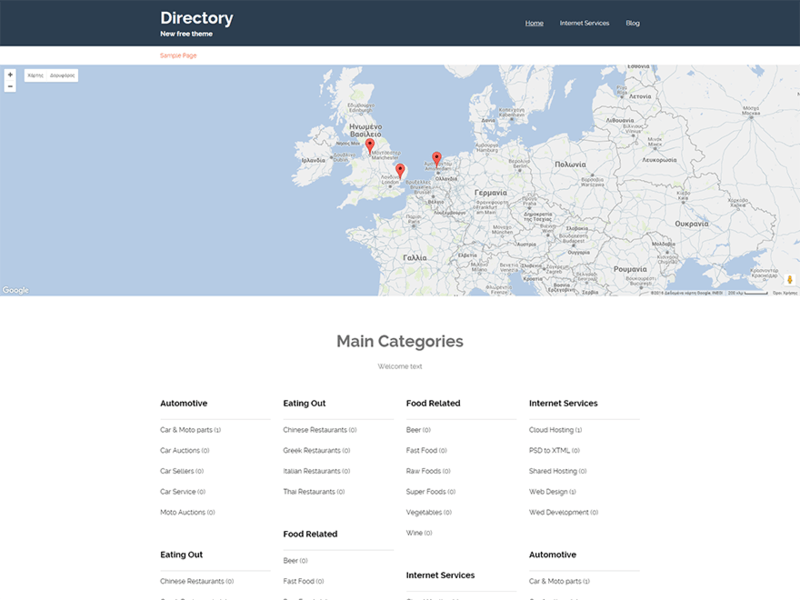Click the red marker in northern England
Viewport: 800px width, 600px height.
click(x=368, y=143)
